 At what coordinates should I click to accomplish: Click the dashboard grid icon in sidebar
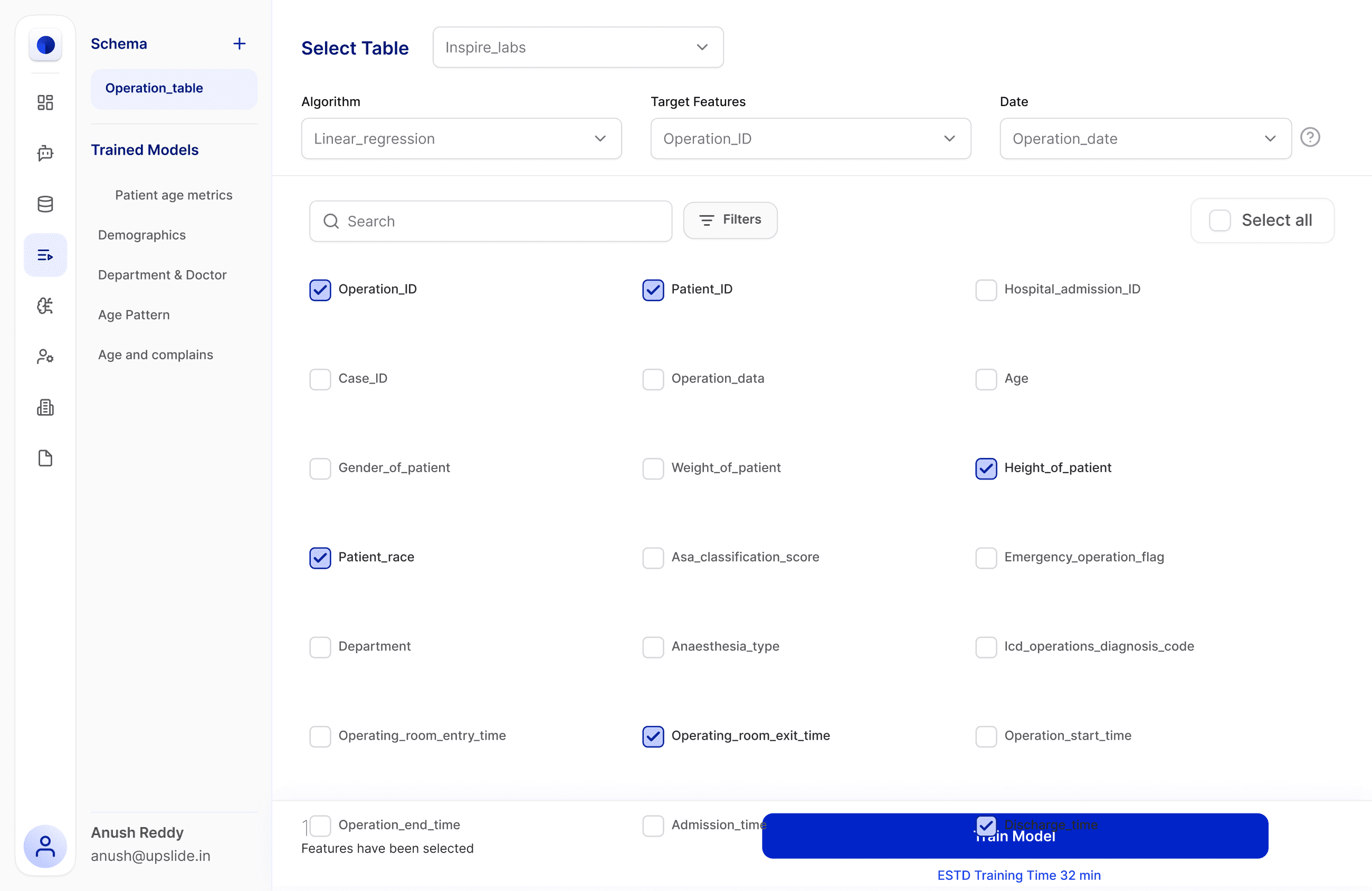[x=45, y=102]
